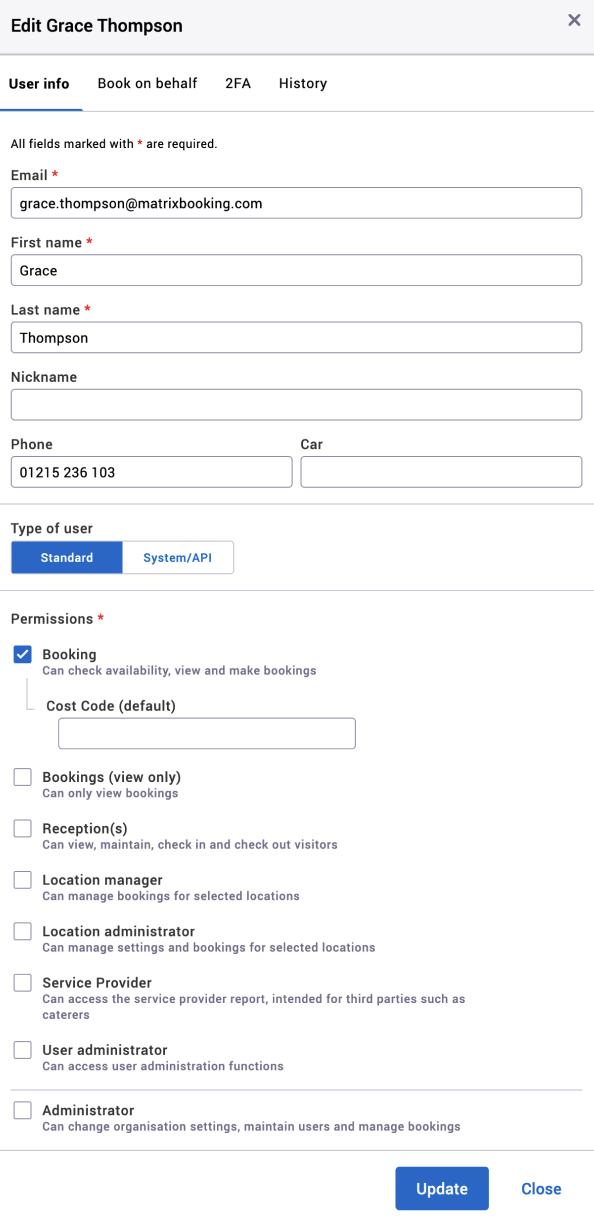The image size is (594, 1224).
Task: Click the Close link
Action: [541, 1188]
